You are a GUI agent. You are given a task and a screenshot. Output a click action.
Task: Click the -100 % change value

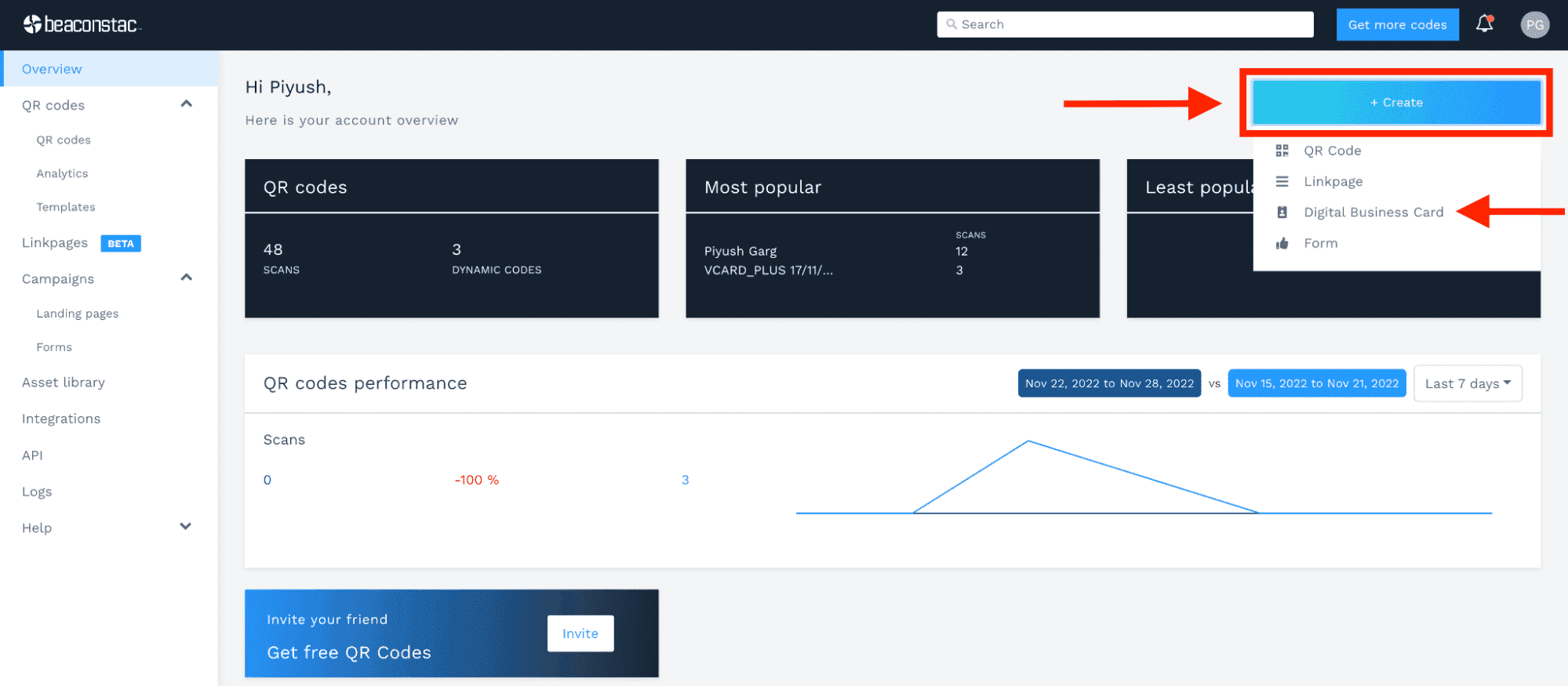tap(477, 480)
